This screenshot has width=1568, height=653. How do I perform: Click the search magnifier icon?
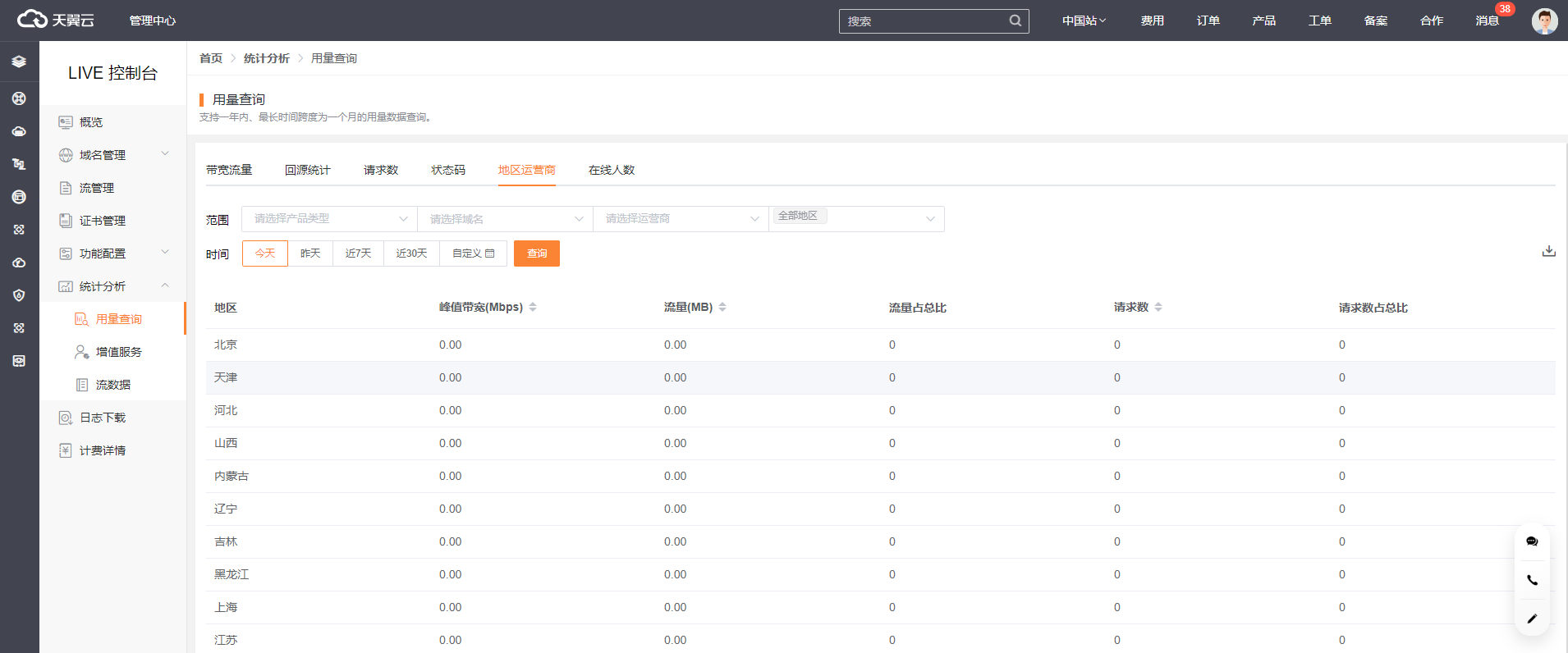tap(1015, 21)
